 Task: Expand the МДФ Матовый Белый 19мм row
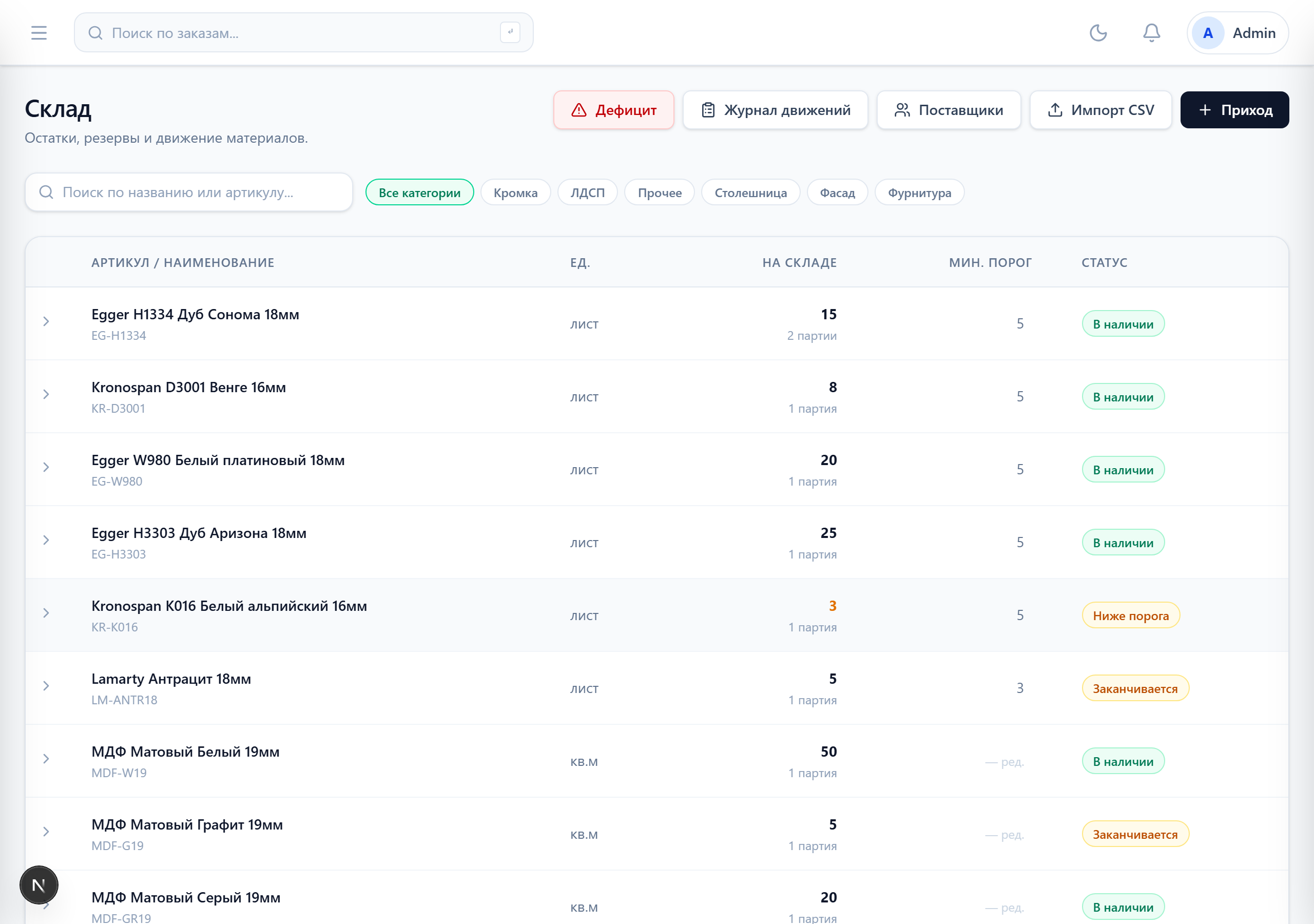(x=46, y=759)
